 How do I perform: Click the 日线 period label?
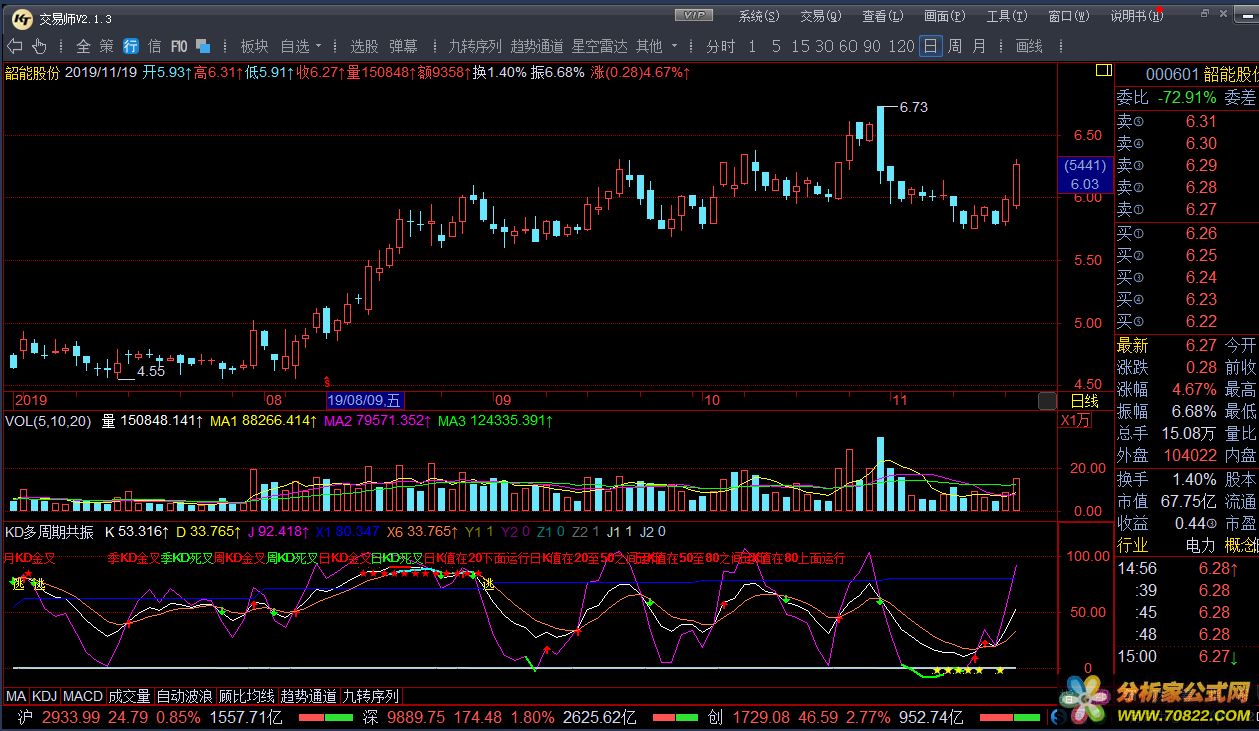pyautogui.click(x=1085, y=400)
